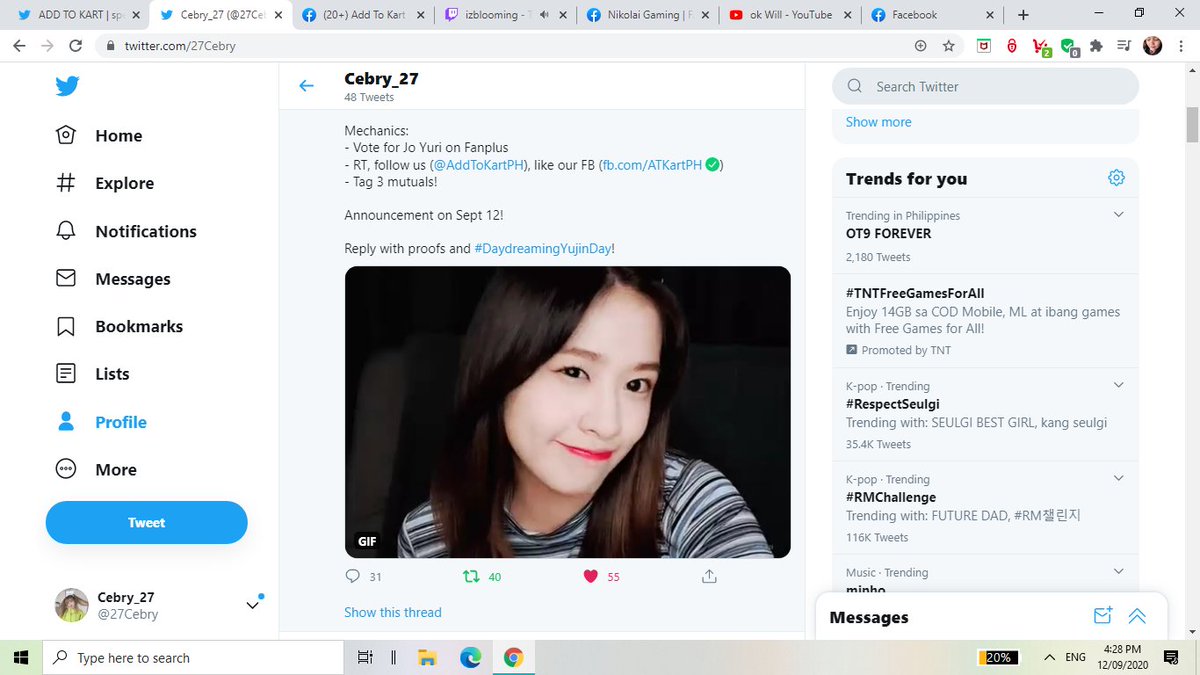Open the McAfee extension icon

(984, 46)
